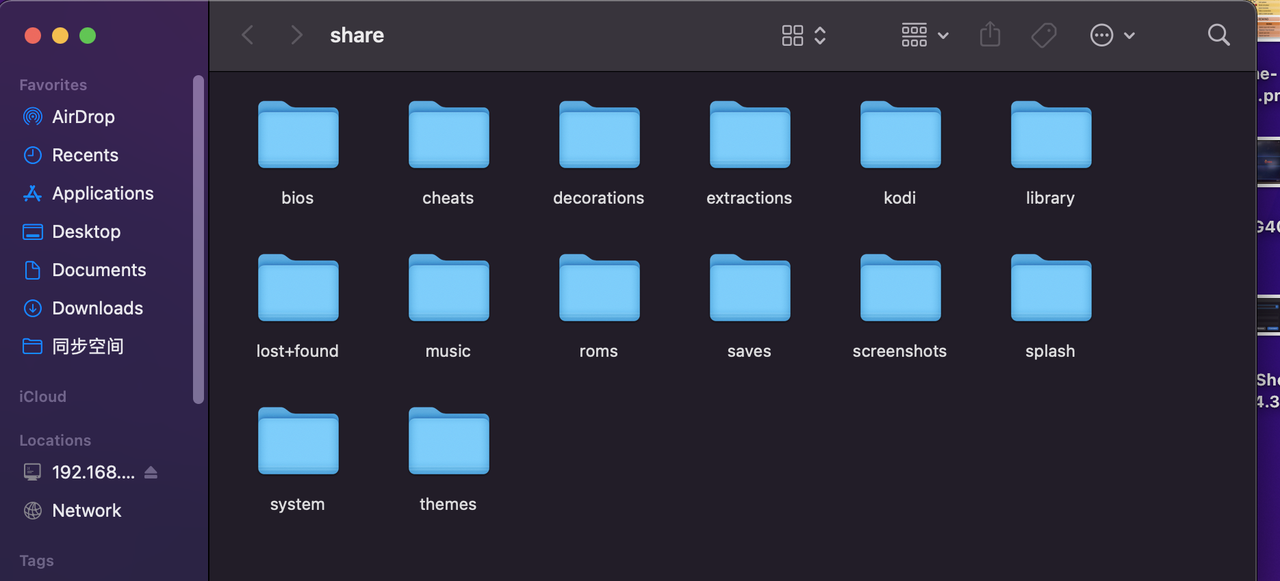
Task: Expand the More actions ellipsis menu
Action: pyautogui.click(x=1112, y=35)
